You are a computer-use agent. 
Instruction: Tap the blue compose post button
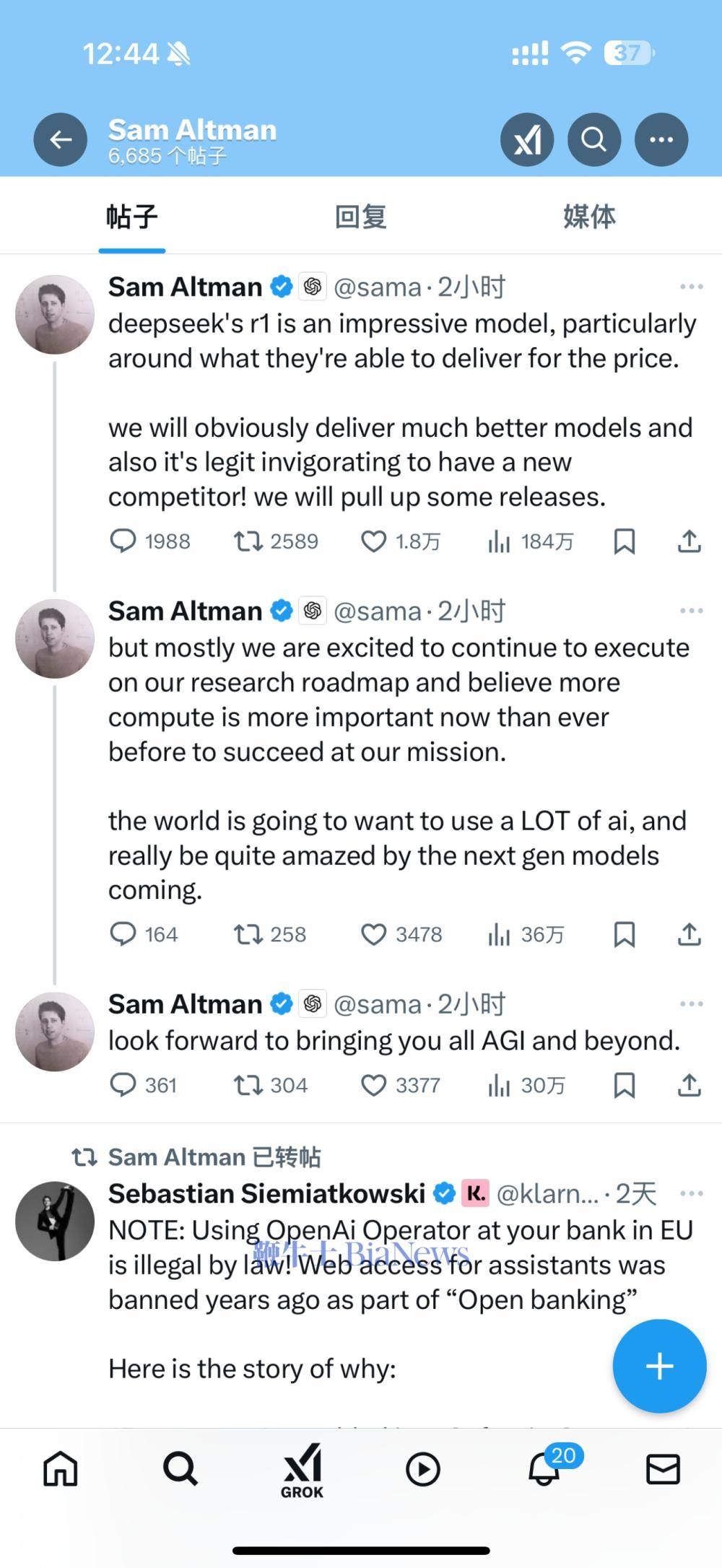[x=659, y=1366]
